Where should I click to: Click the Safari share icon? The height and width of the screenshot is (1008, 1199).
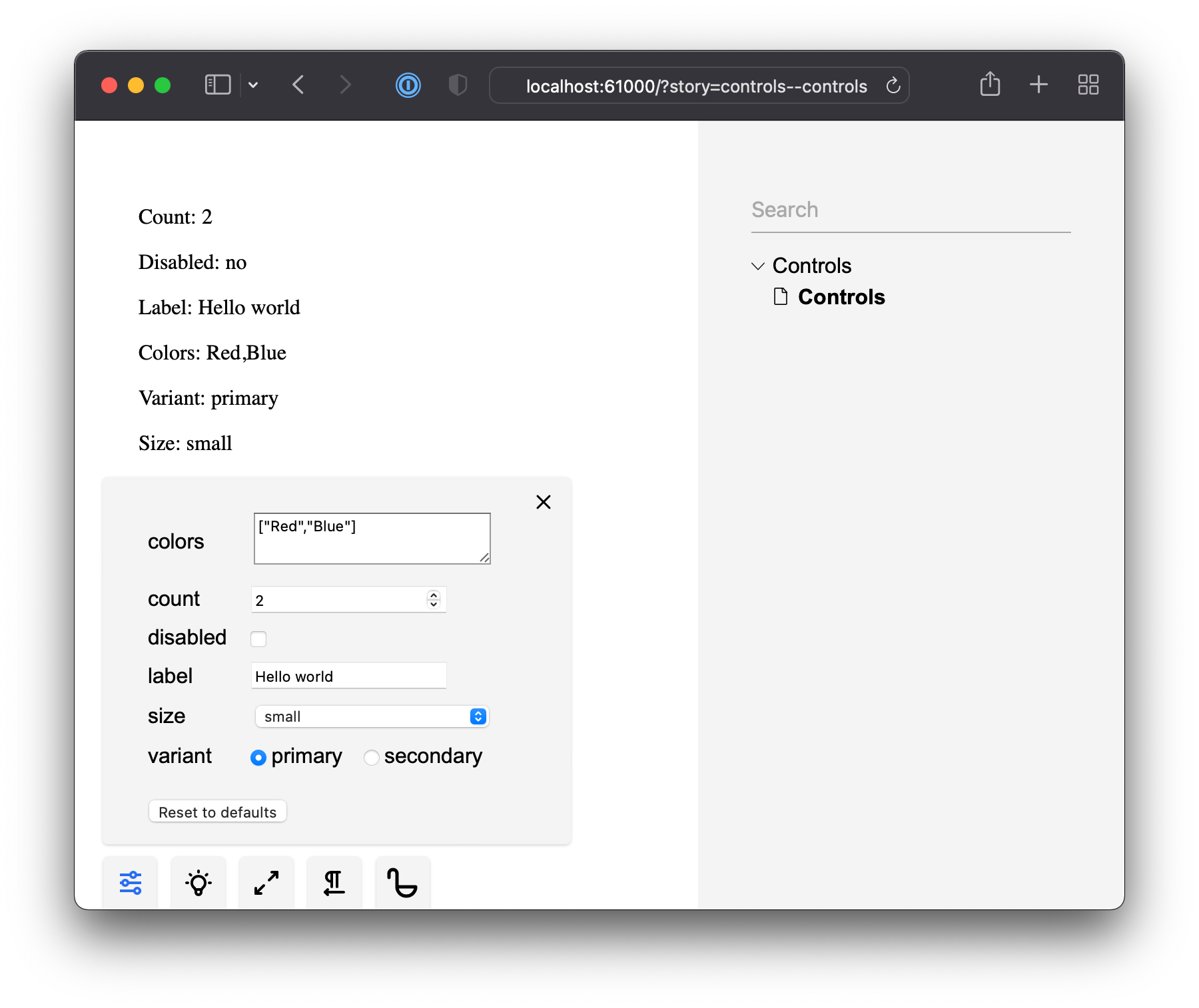[990, 85]
